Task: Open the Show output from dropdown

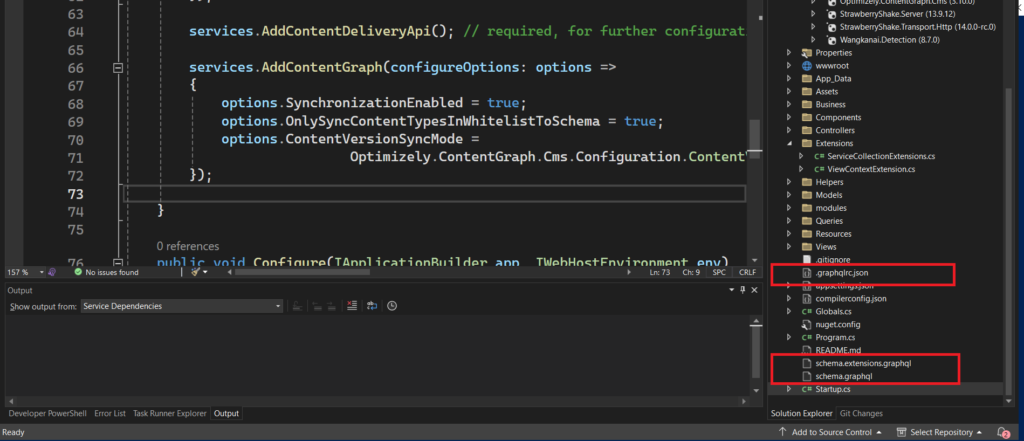Action: [182, 306]
